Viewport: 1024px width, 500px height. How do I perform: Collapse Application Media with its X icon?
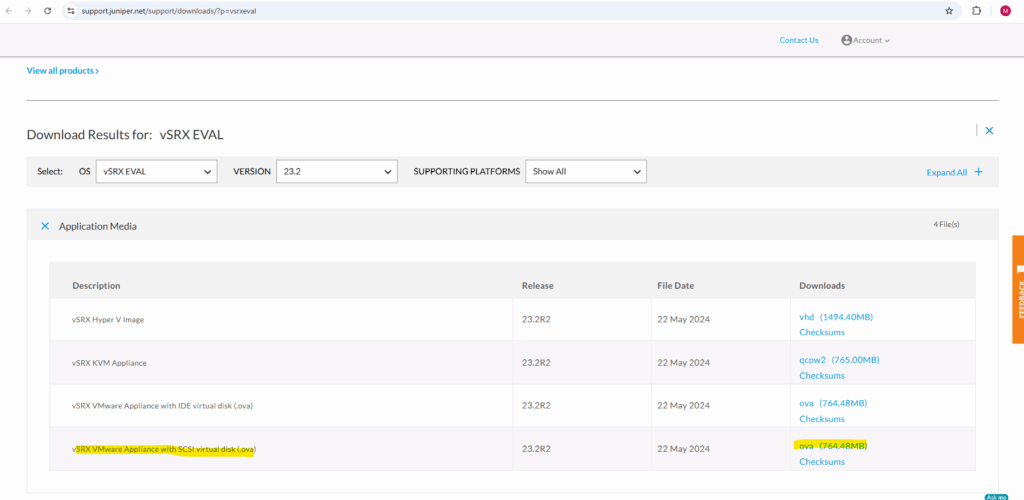(x=45, y=226)
